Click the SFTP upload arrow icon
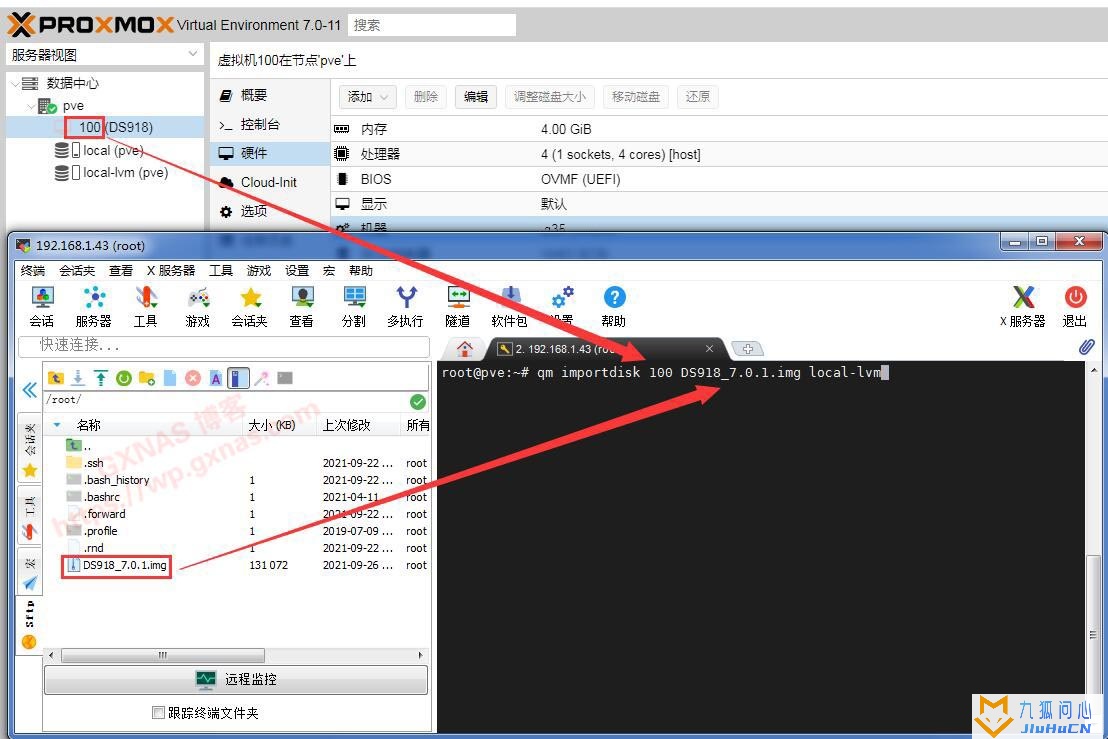This screenshot has width=1108, height=739. coord(101,378)
